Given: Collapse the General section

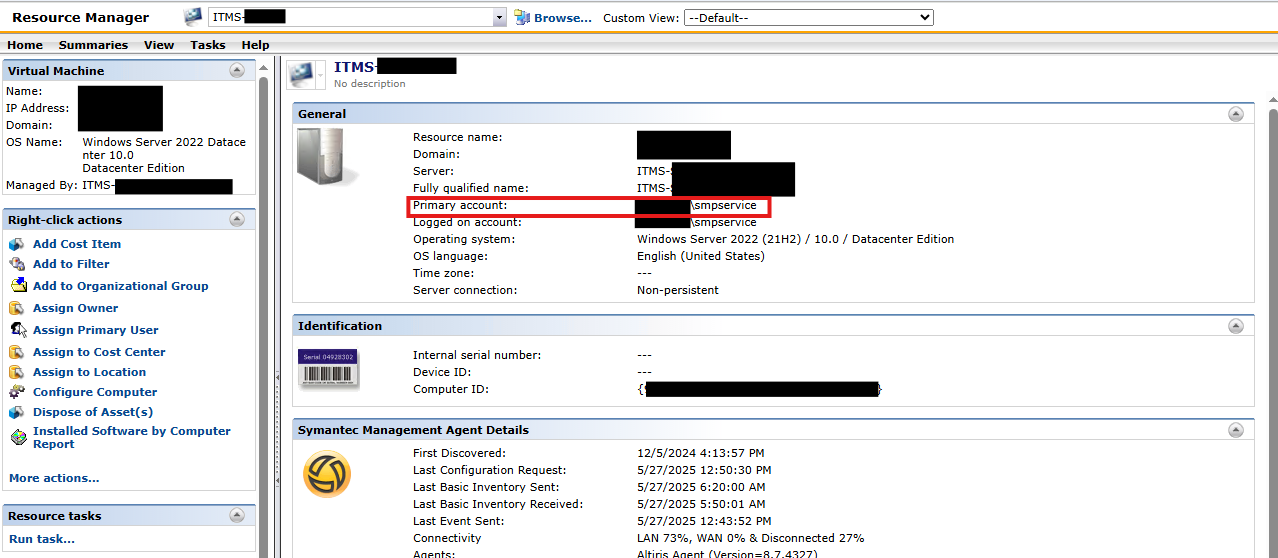Looking at the screenshot, I should click(x=1235, y=114).
